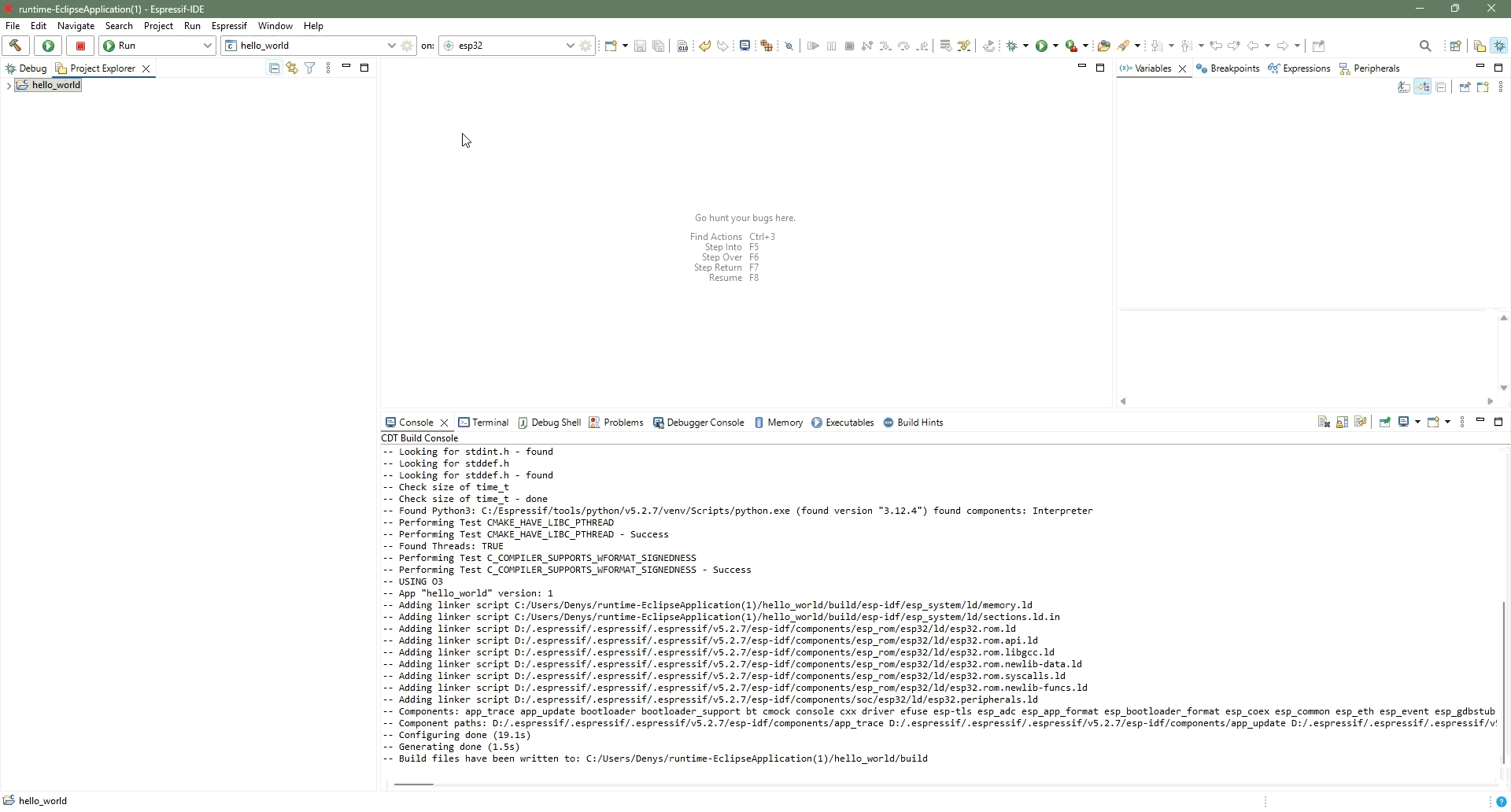
Task: Switch to the Expressions tab
Action: click(1299, 68)
